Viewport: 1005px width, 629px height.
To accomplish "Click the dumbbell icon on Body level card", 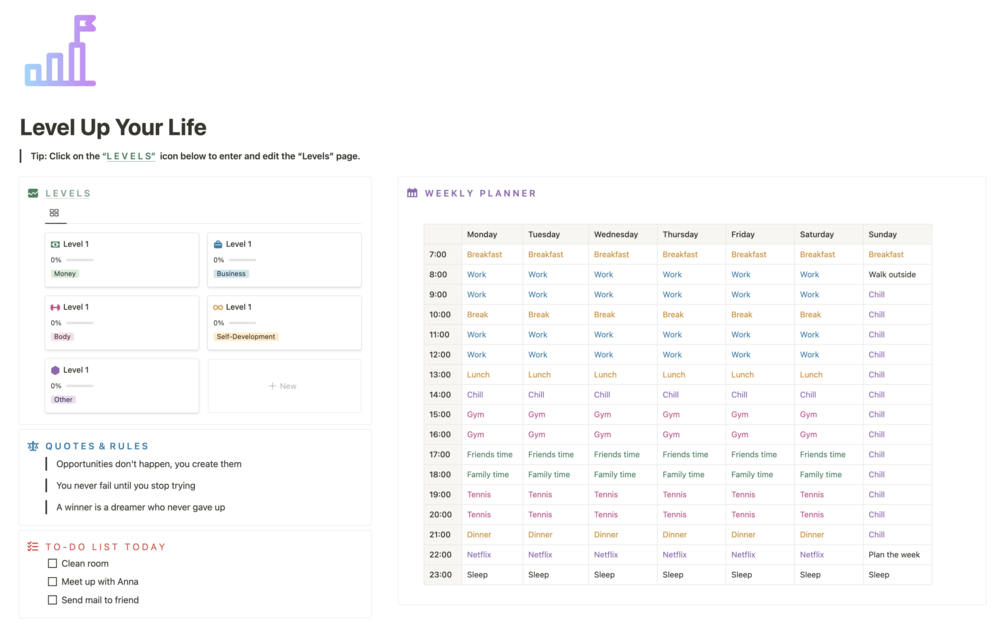I will coord(55,307).
